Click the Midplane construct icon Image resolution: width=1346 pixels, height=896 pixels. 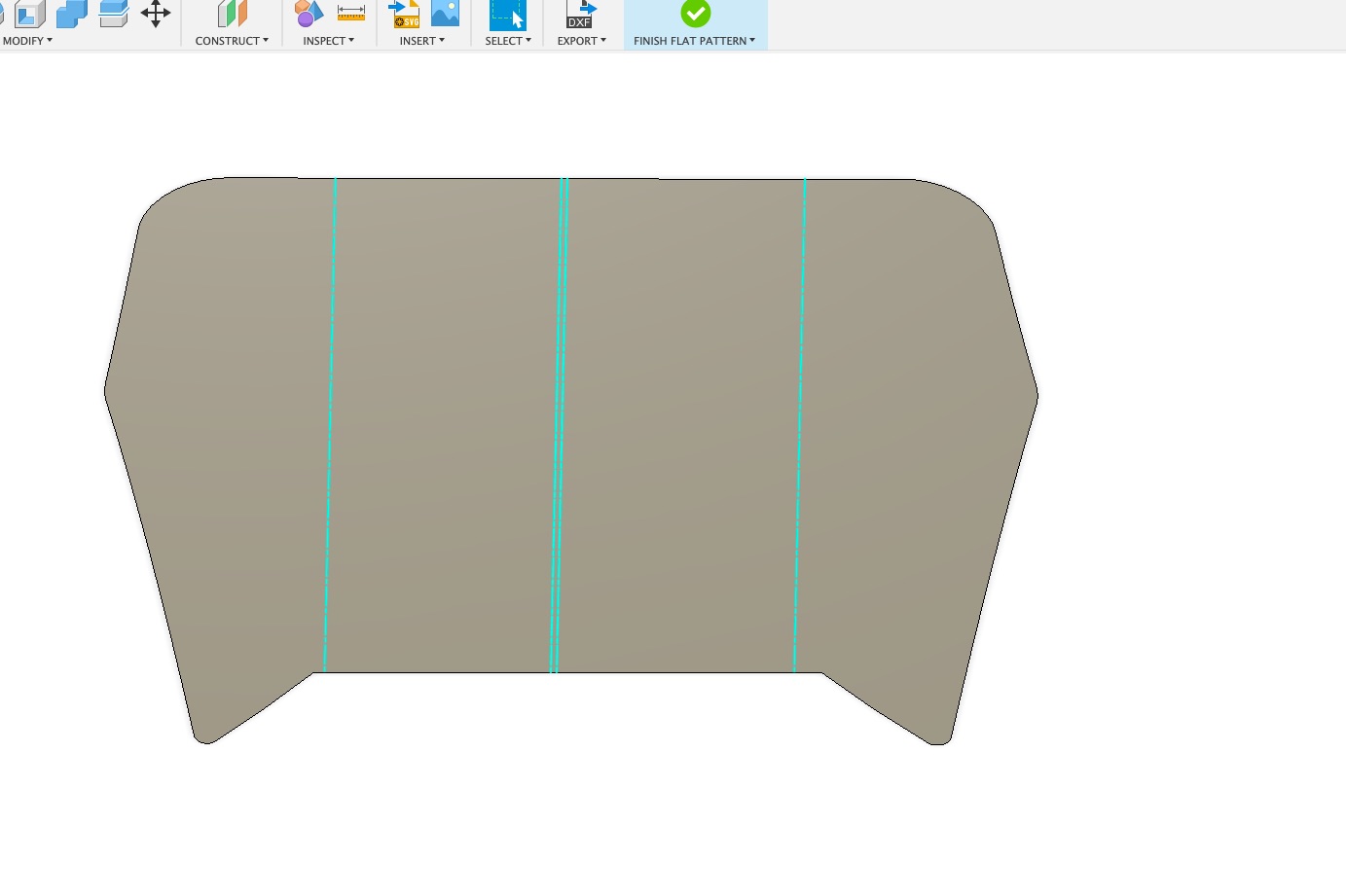coord(231,14)
